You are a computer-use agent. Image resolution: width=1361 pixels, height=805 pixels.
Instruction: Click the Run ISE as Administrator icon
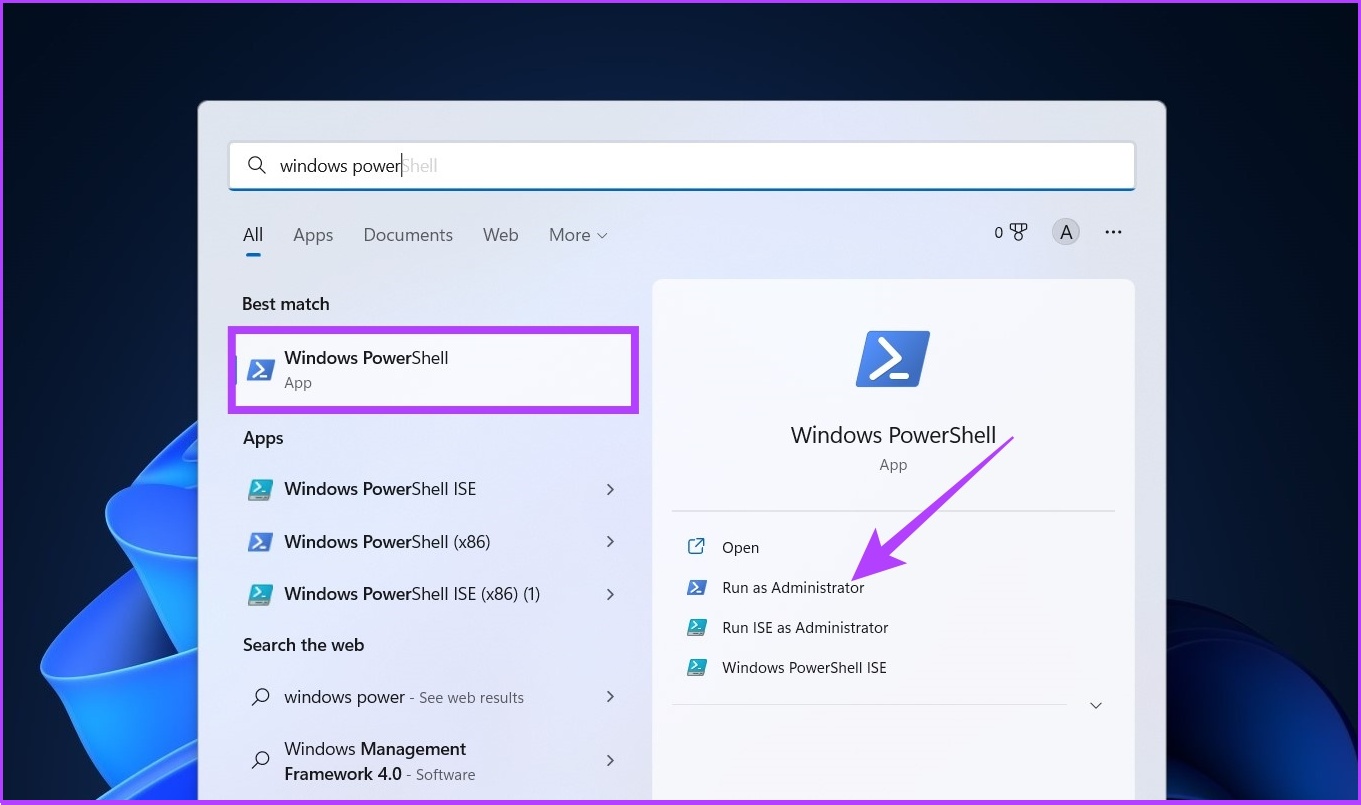coord(697,628)
